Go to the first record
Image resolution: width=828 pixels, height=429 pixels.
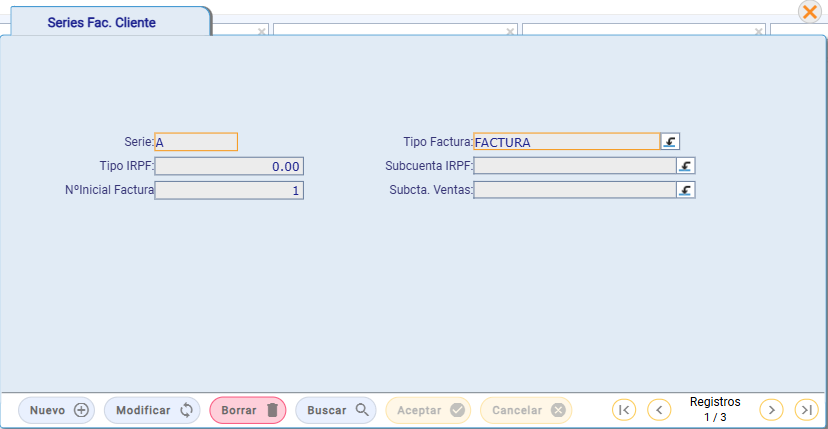tap(623, 410)
